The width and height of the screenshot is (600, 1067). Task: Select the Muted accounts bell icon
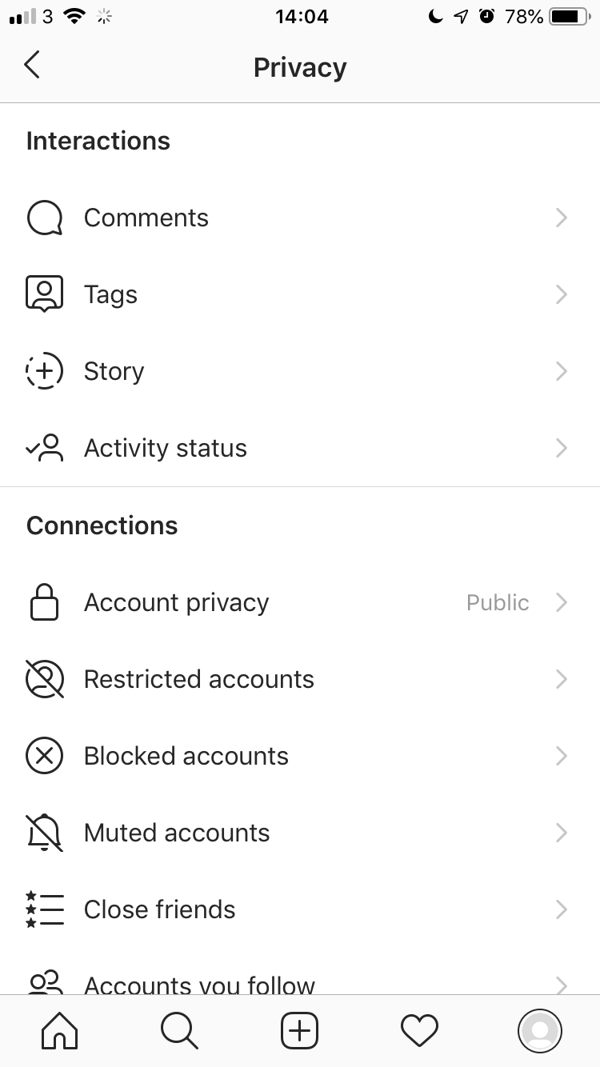click(44, 832)
